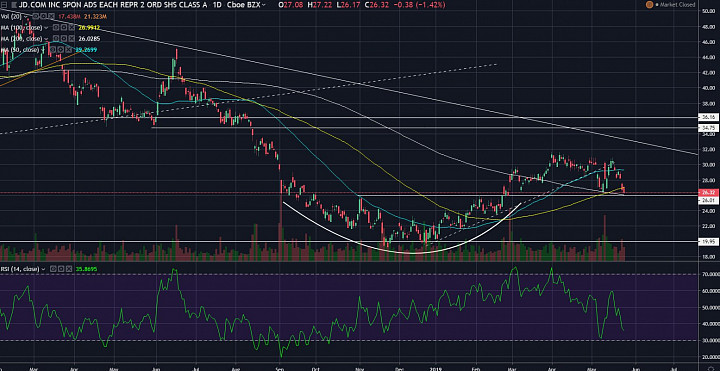Hide the RSI (14, close) indicator
This screenshot has height=371, width=720.
tap(53, 269)
